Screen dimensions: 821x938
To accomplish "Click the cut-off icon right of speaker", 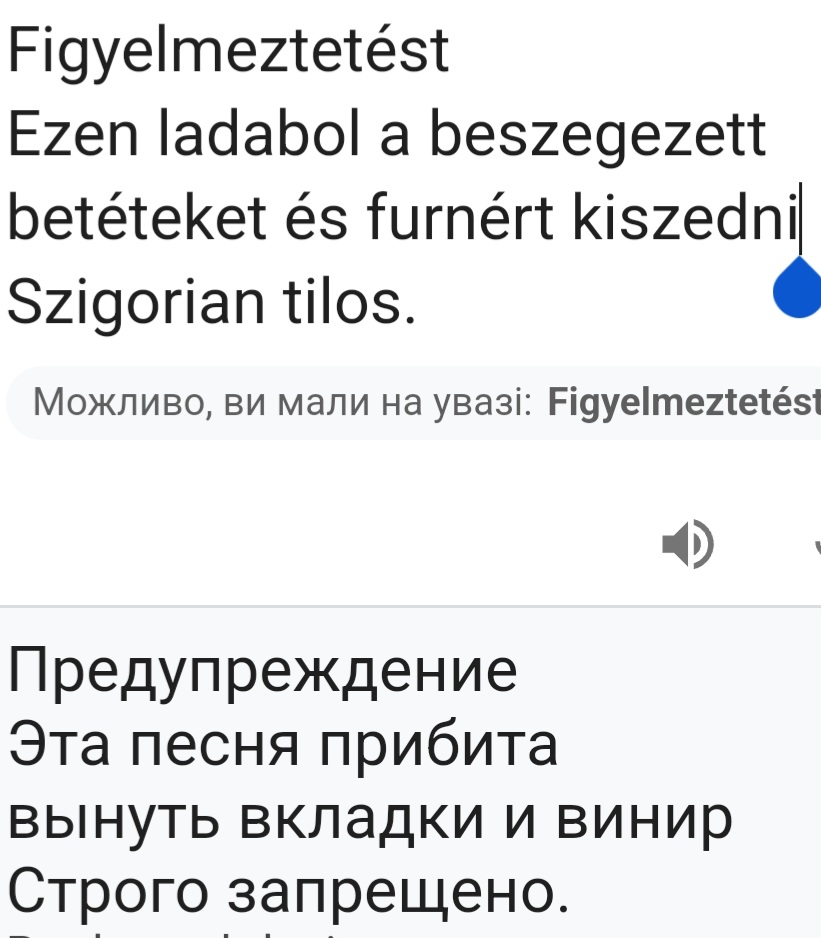I will [x=817, y=544].
